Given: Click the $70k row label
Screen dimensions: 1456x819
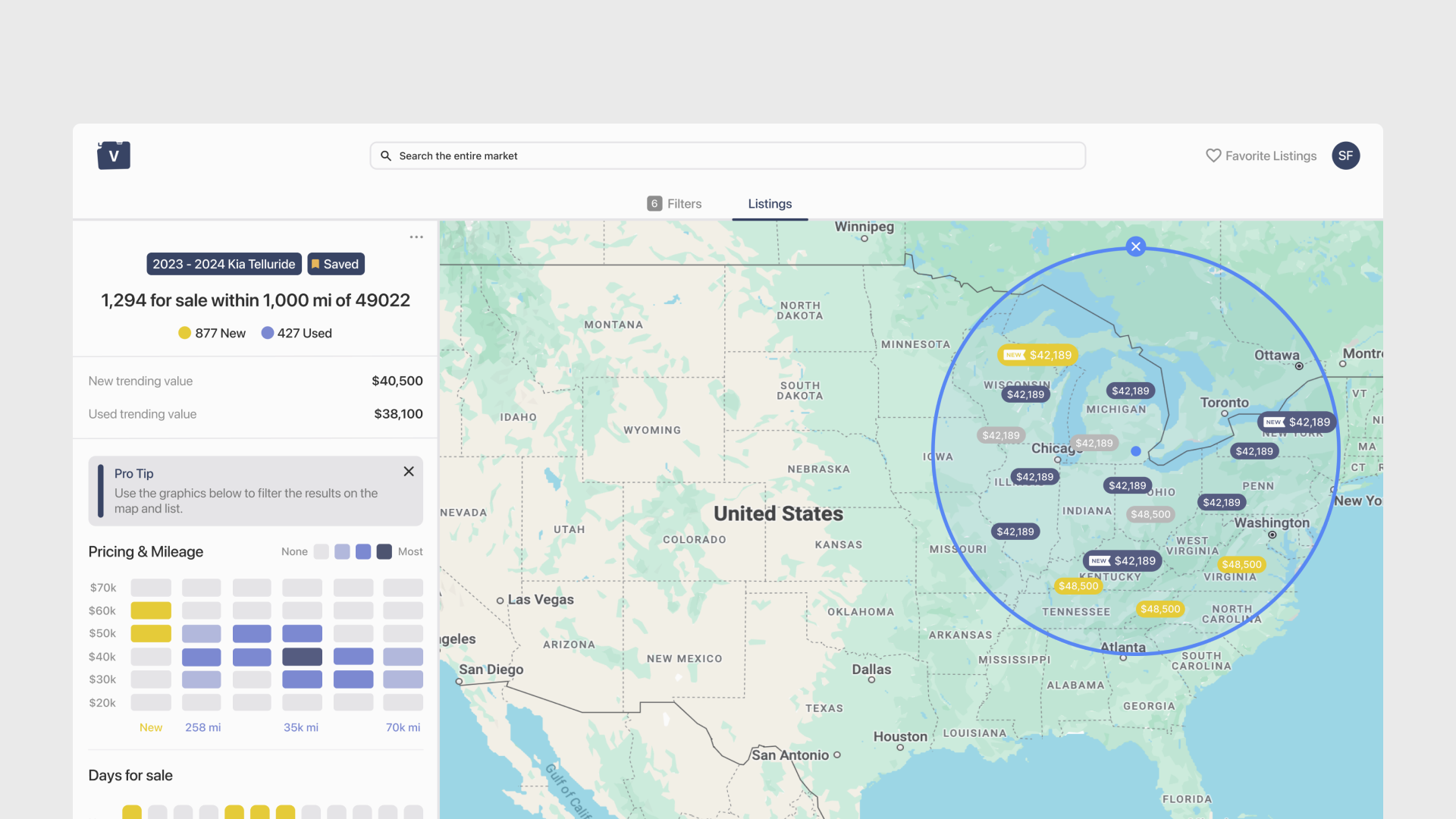Looking at the screenshot, I should (x=103, y=588).
